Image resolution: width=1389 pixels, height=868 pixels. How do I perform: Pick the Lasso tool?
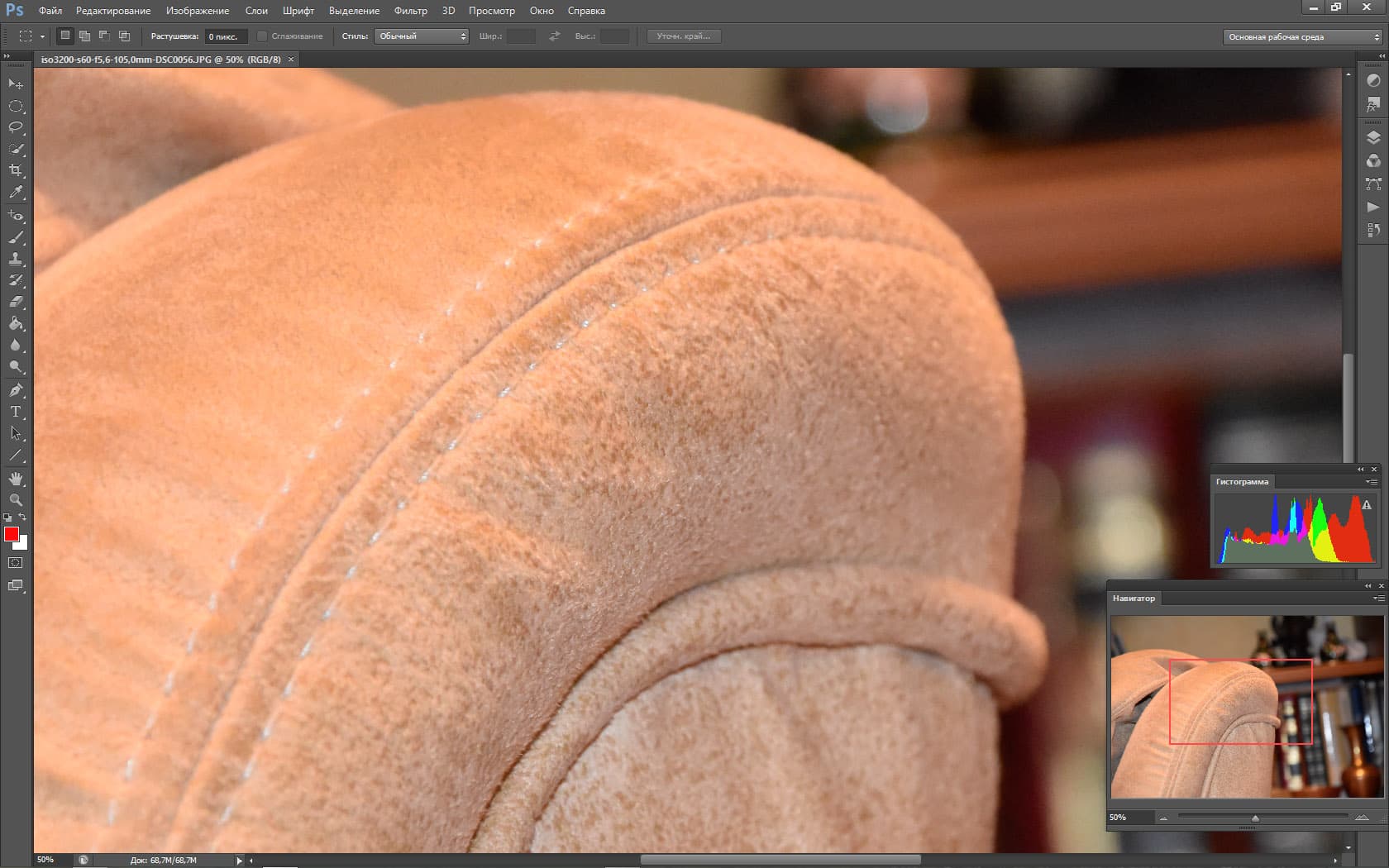click(16, 127)
